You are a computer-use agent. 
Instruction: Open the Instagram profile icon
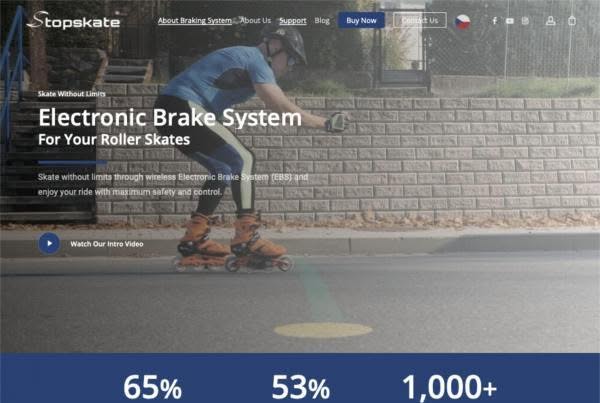click(525, 21)
